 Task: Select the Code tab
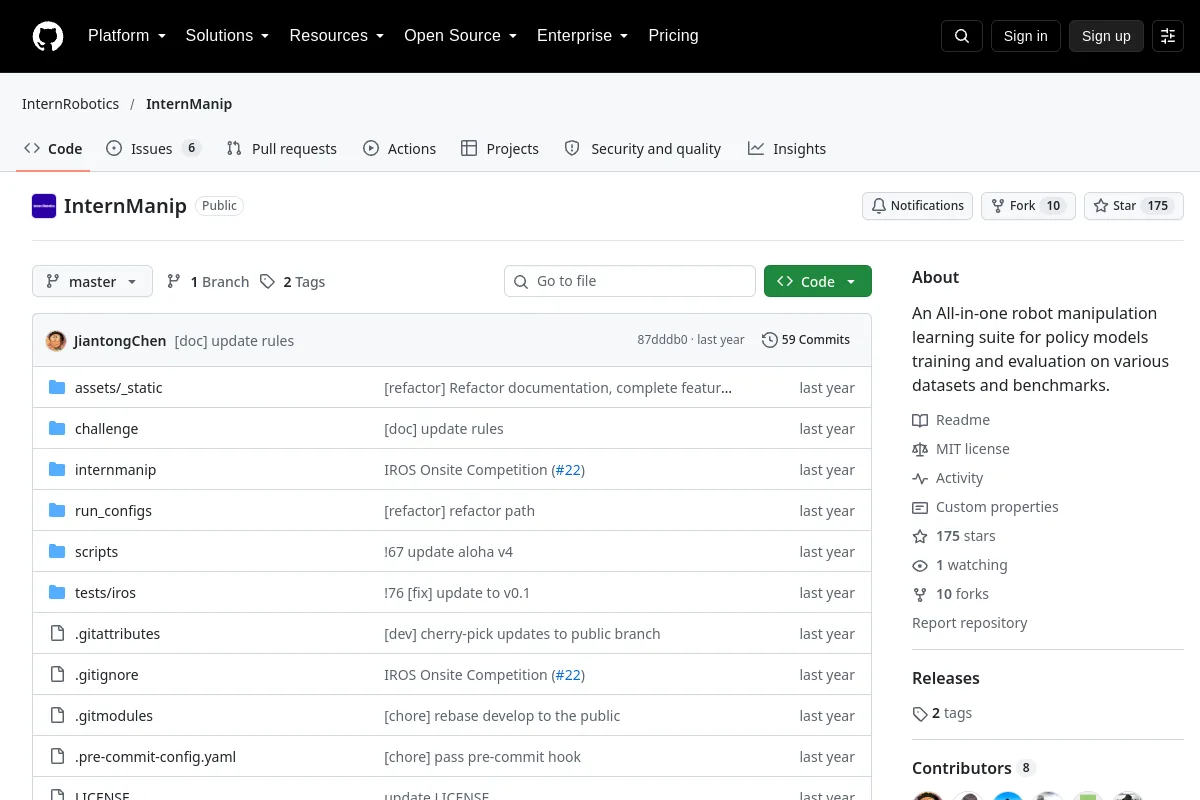pyautogui.click(x=53, y=149)
